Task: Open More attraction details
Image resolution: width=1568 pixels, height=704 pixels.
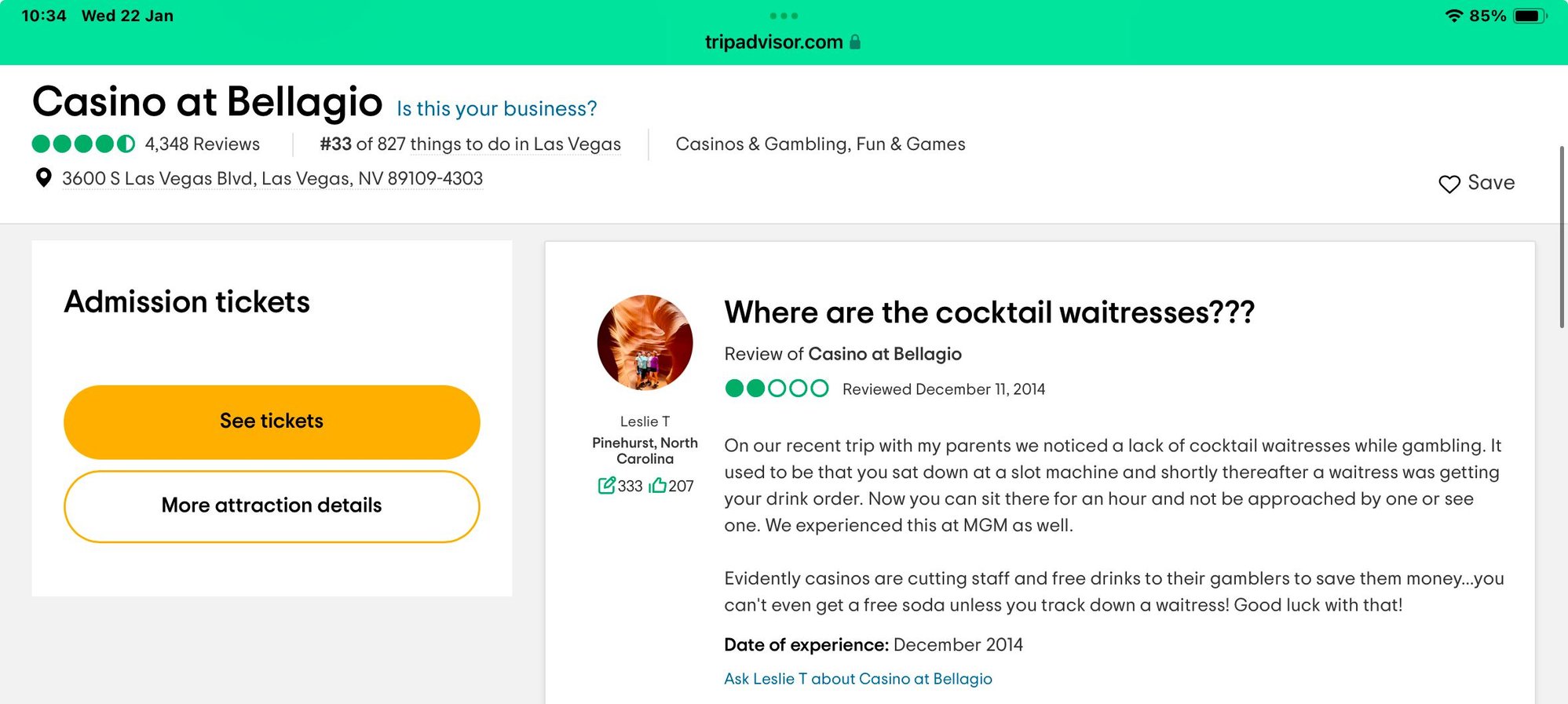Action: [x=272, y=506]
